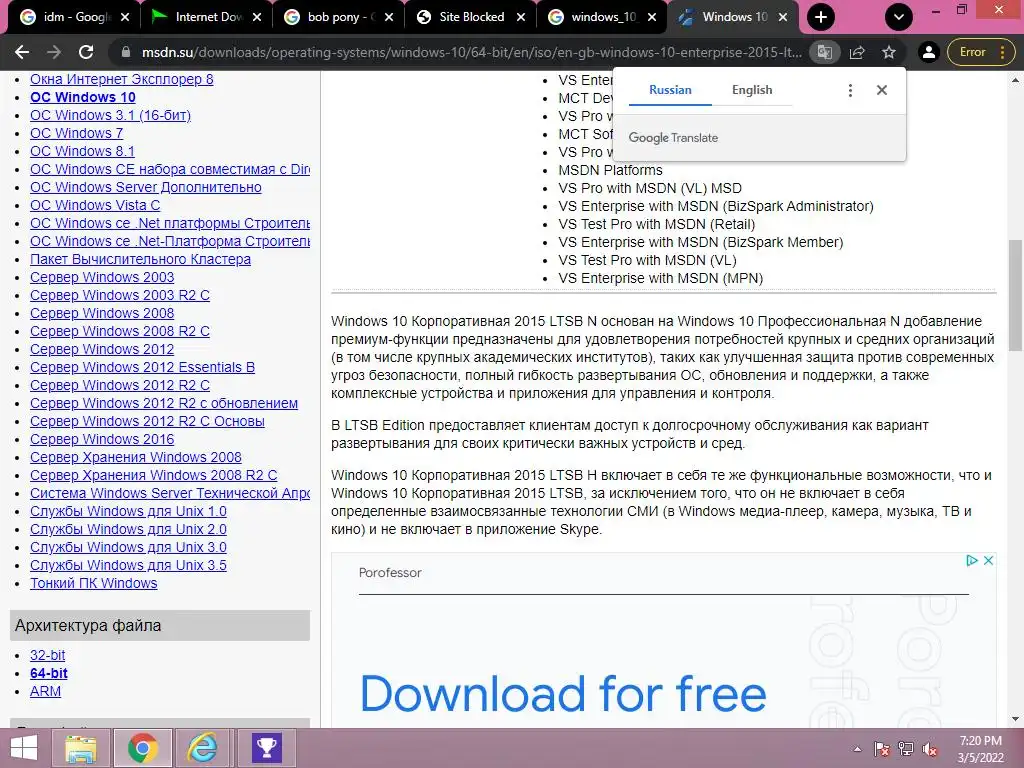Close the Site Blocked tab
The height and width of the screenshot is (768, 1024).
[520, 17]
